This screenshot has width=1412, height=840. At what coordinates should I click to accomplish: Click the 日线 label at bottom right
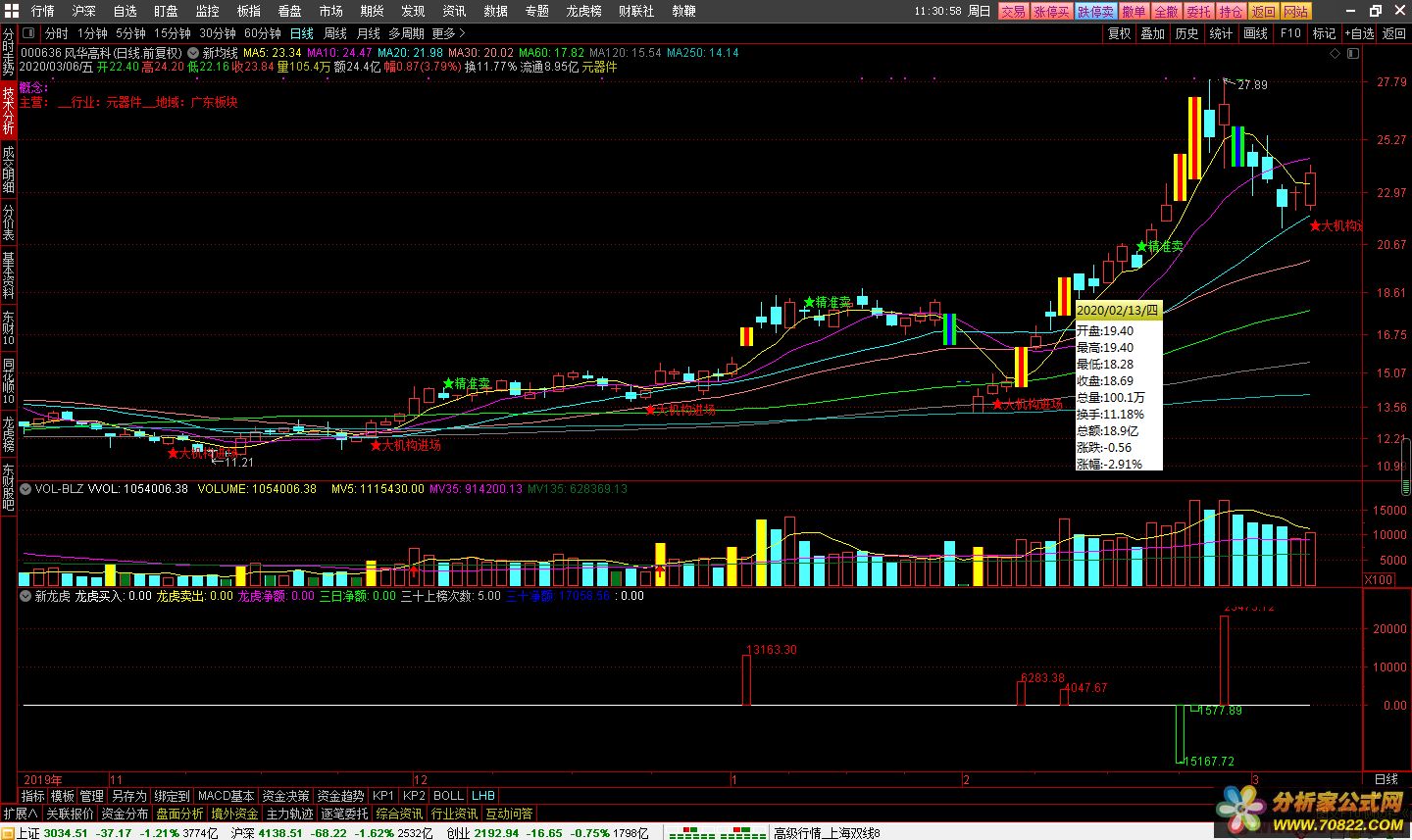(x=1387, y=779)
